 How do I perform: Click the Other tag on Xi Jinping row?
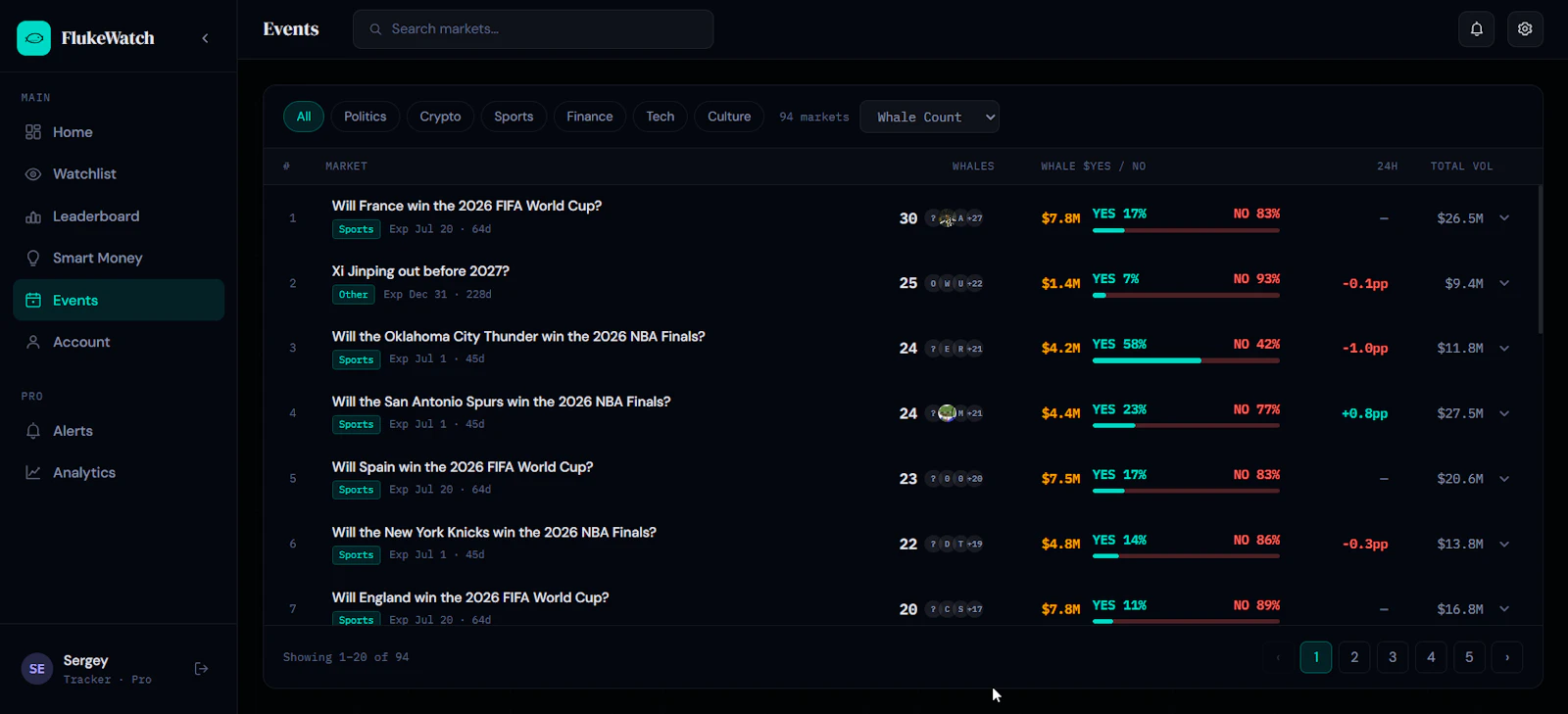354,295
